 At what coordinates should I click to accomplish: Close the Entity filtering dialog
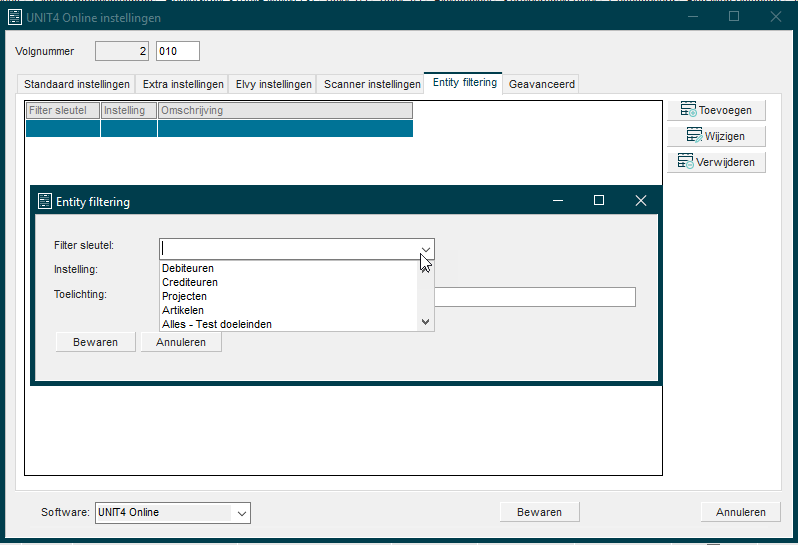point(641,200)
